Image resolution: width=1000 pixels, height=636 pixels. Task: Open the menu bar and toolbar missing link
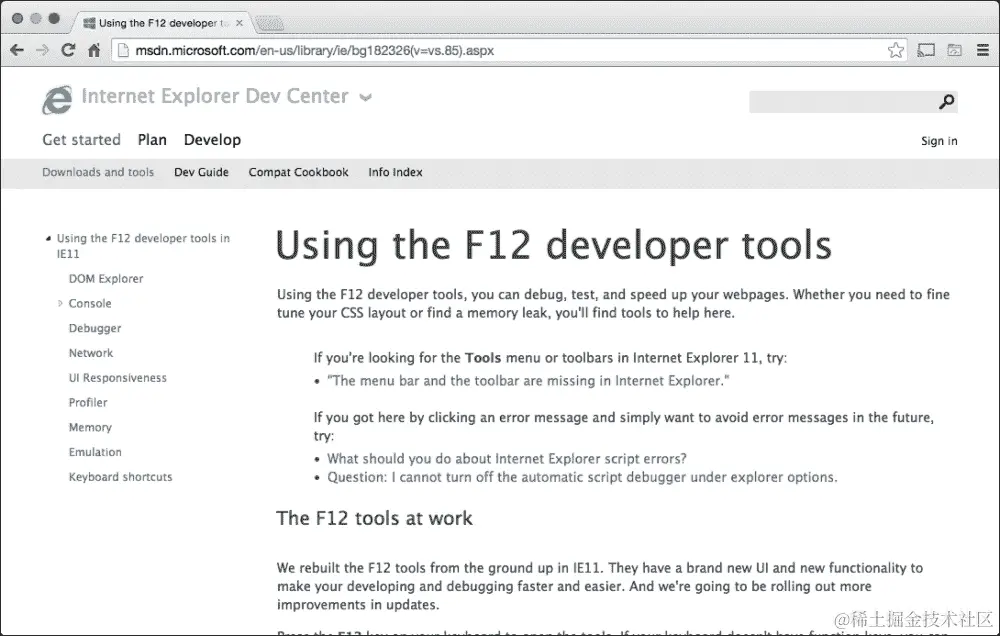point(528,381)
